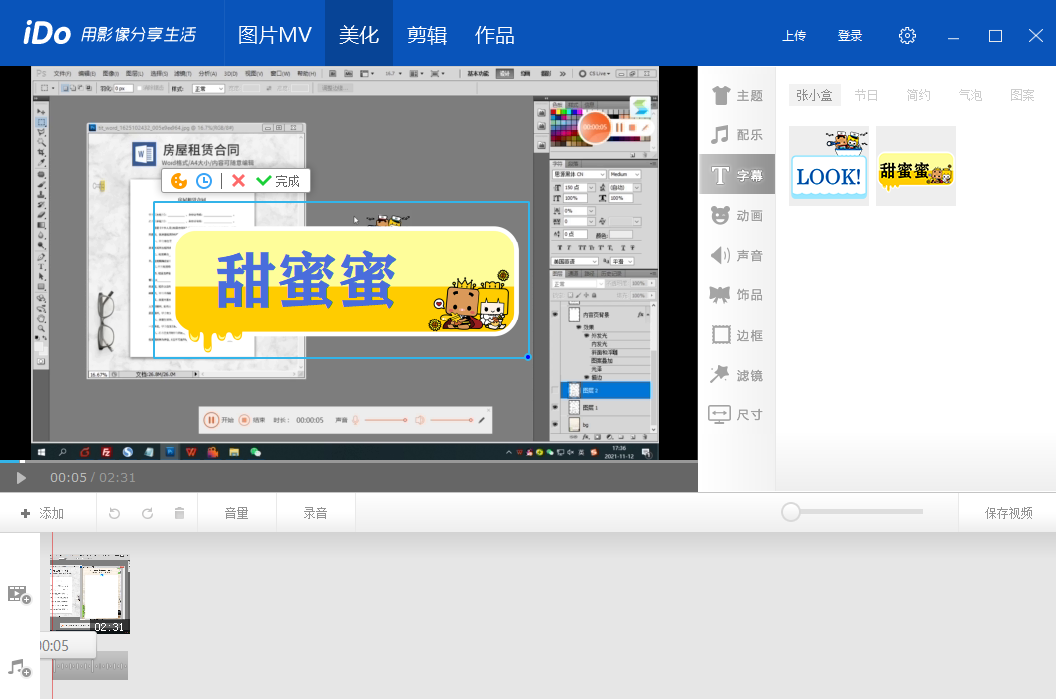
Task: Click the add video track icon
Action: click(19, 595)
